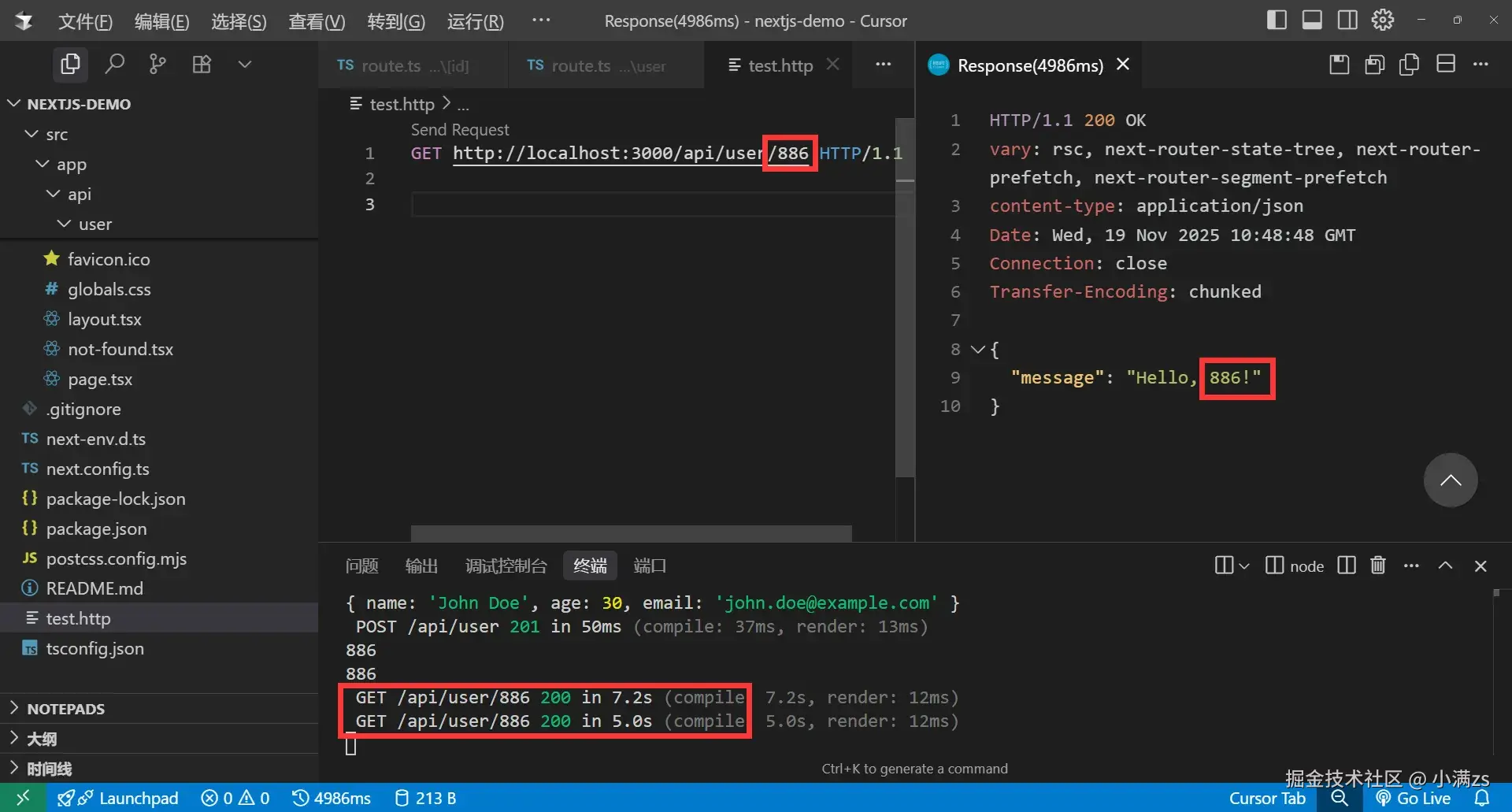Open globals.css file

(x=159, y=289)
